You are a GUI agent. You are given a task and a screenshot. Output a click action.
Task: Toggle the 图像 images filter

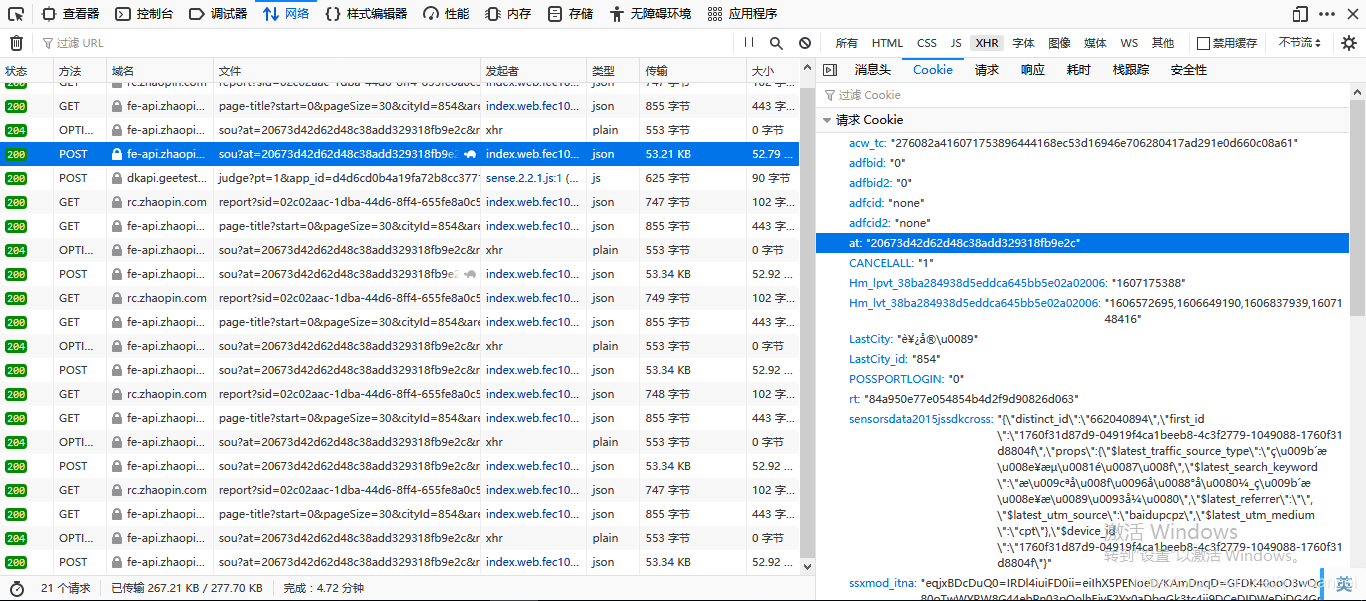1059,43
